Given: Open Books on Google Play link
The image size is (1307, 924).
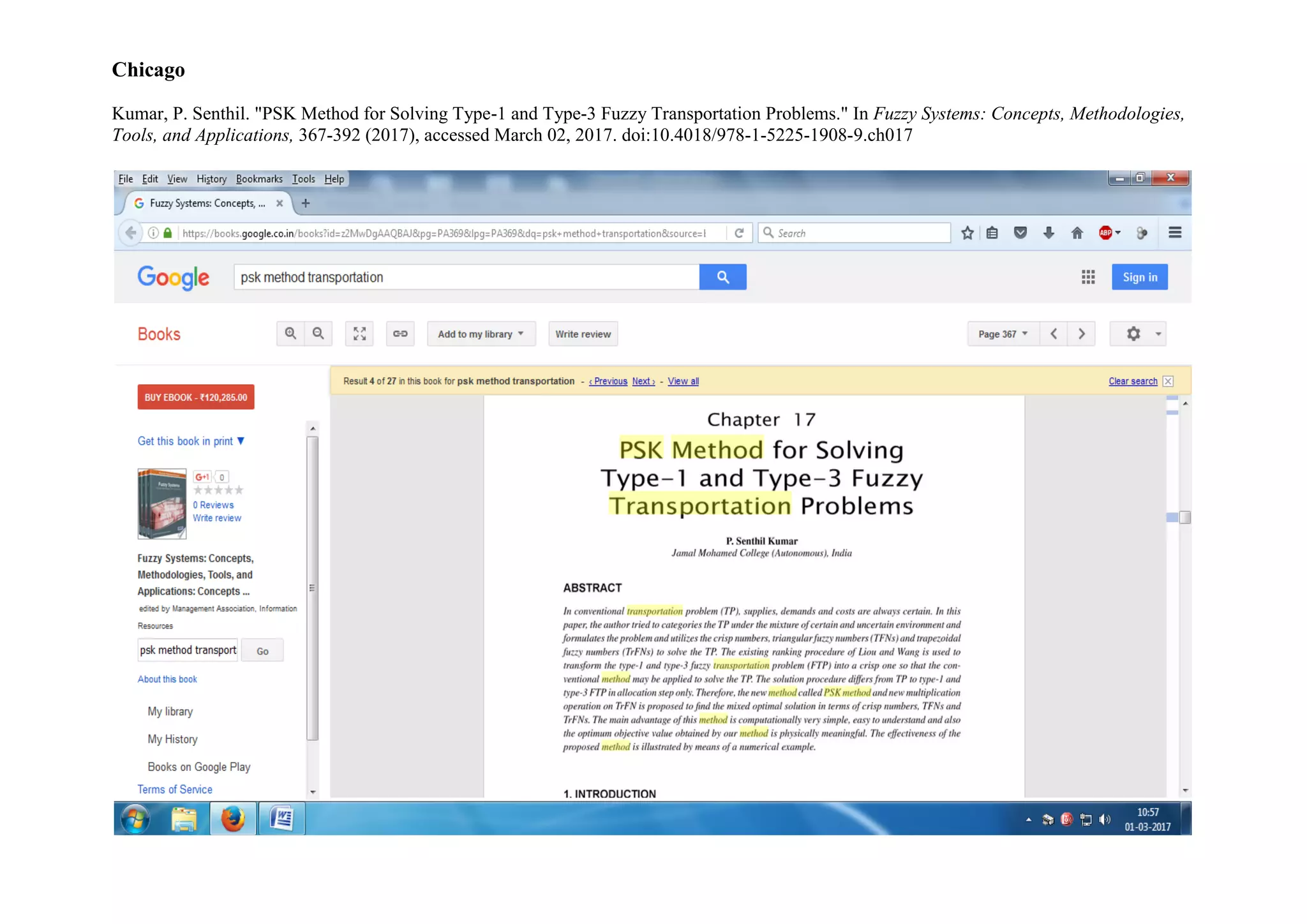Looking at the screenshot, I should [x=198, y=767].
